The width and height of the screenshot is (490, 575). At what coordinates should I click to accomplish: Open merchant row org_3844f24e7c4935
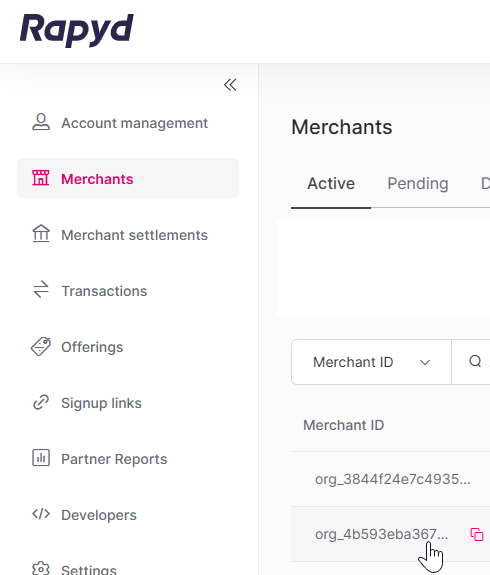point(392,479)
